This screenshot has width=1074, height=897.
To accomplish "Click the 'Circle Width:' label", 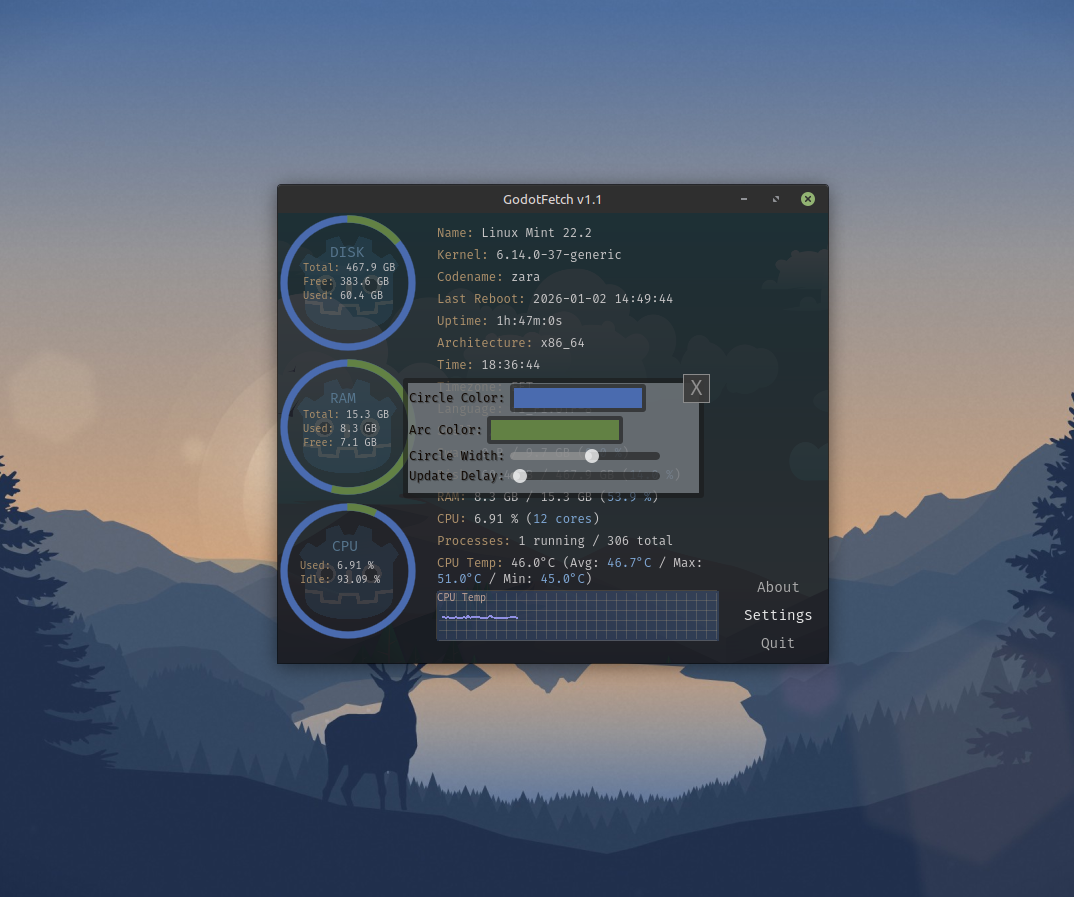I will point(456,456).
